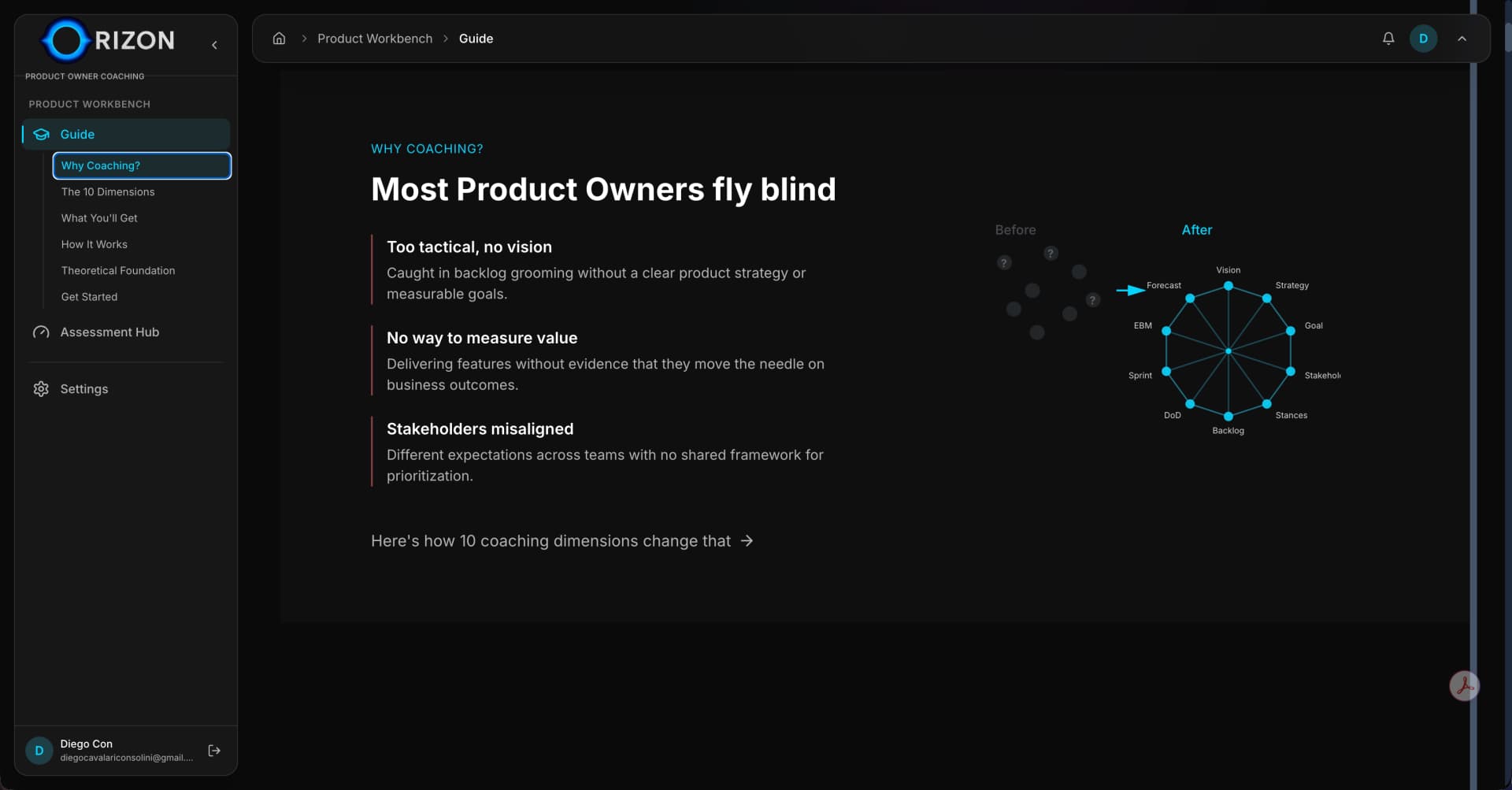
Task: Collapse the top bar with up chevron
Action: pos(1462,39)
